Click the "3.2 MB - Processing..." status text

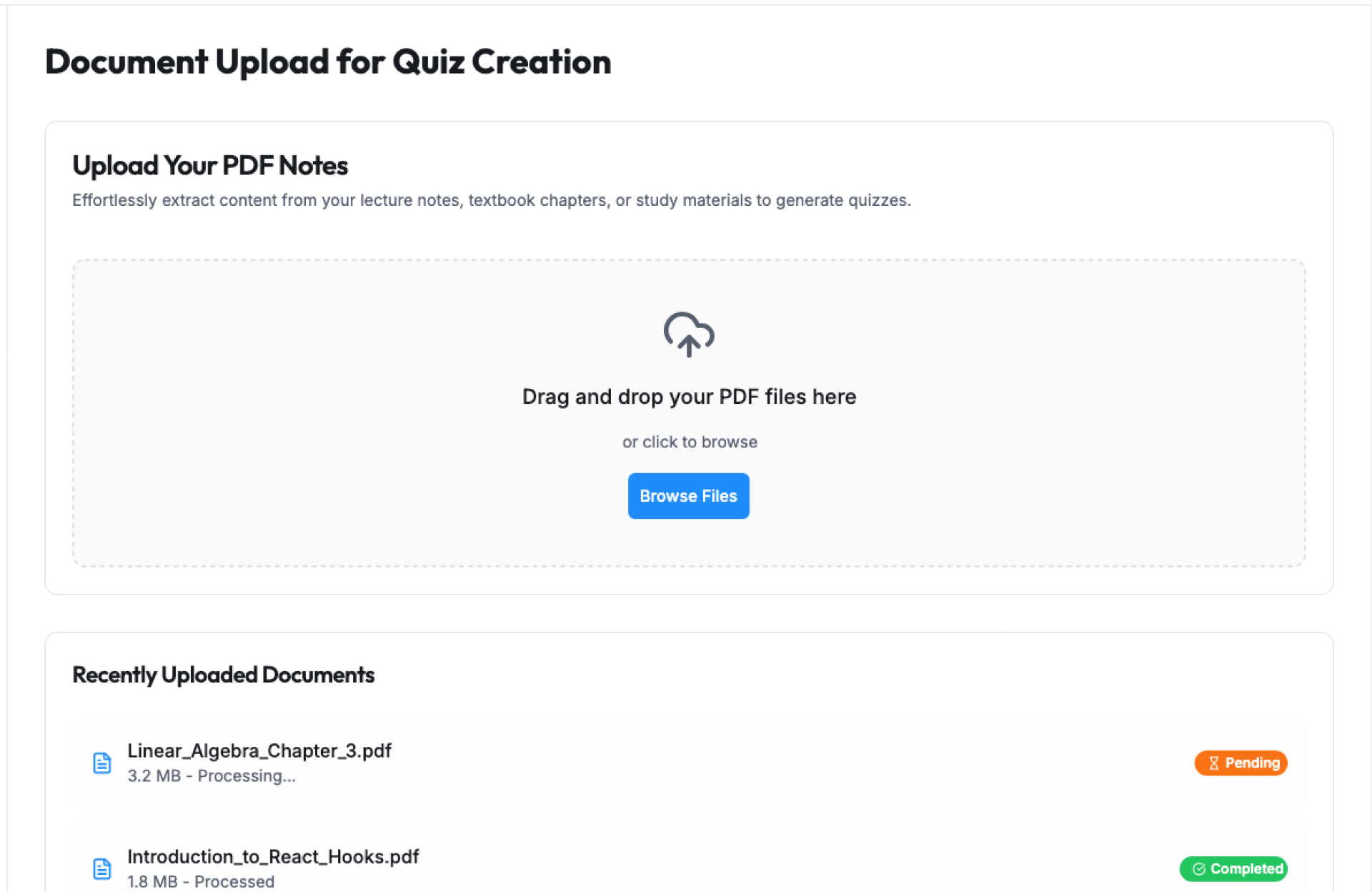pyautogui.click(x=212, y=776)
